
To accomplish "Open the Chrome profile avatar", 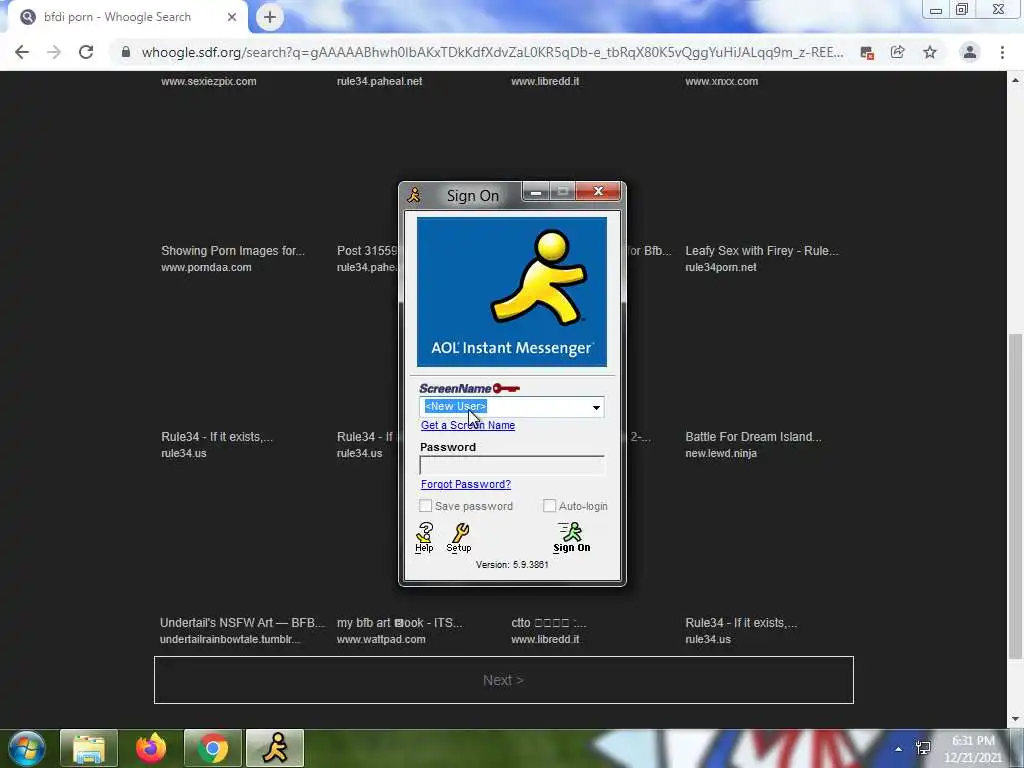I will tap(970, 52).
